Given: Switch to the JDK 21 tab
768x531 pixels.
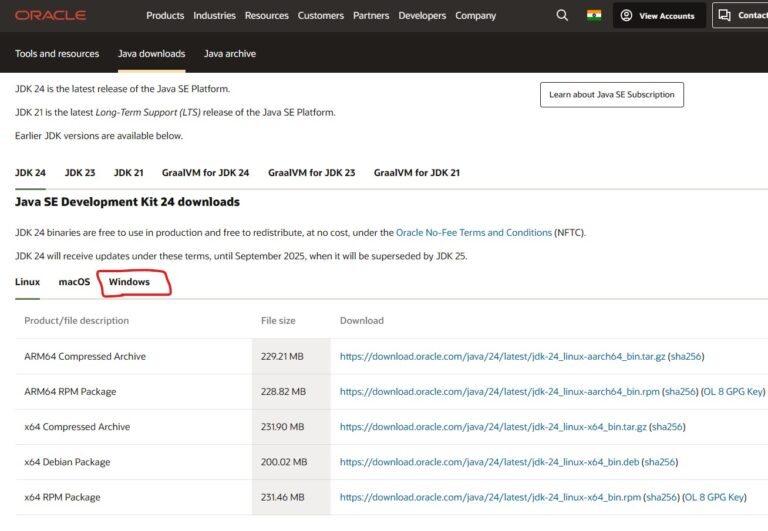Looking at the screenshot, I should [128, 172].
